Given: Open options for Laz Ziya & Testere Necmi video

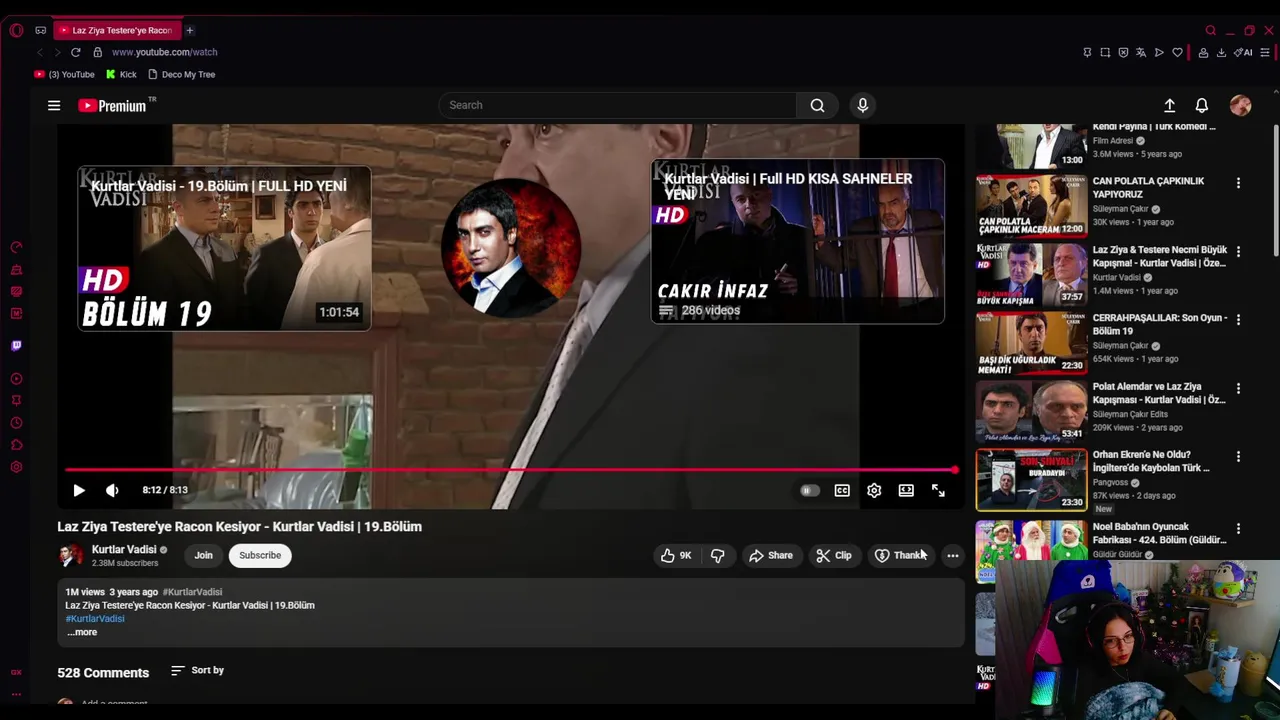Looking at the screenshot, I should [x=1238, y=251].
